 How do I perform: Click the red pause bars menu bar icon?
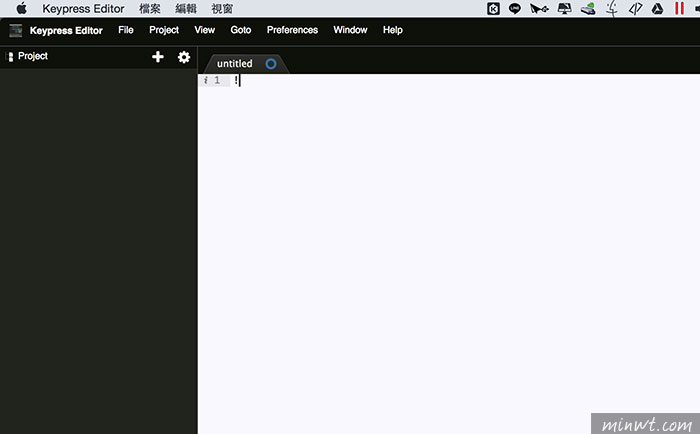679,8
